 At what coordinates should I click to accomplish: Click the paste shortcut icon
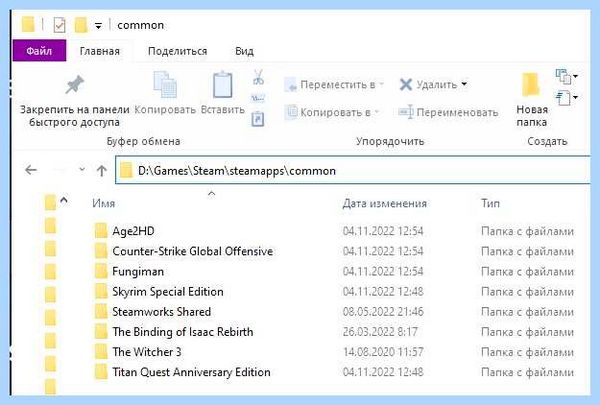click(258, 119)
